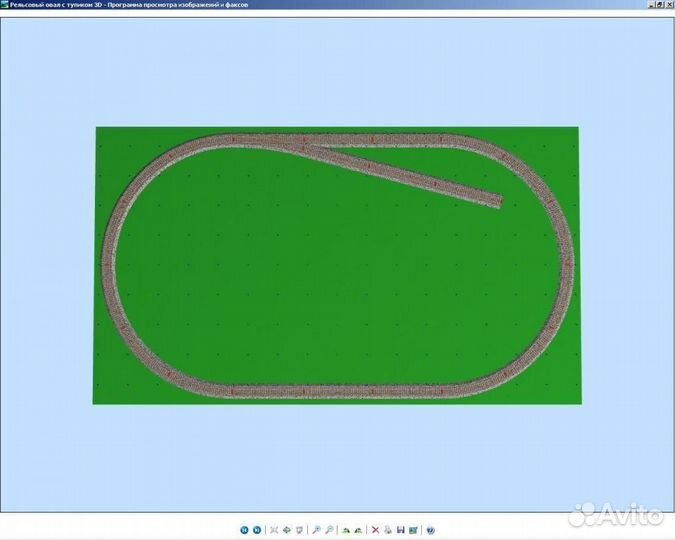Open Help with the question mark icon
The width and height of the screenshot is (675, 540).
pyautogui.click(x=430, y=530)
